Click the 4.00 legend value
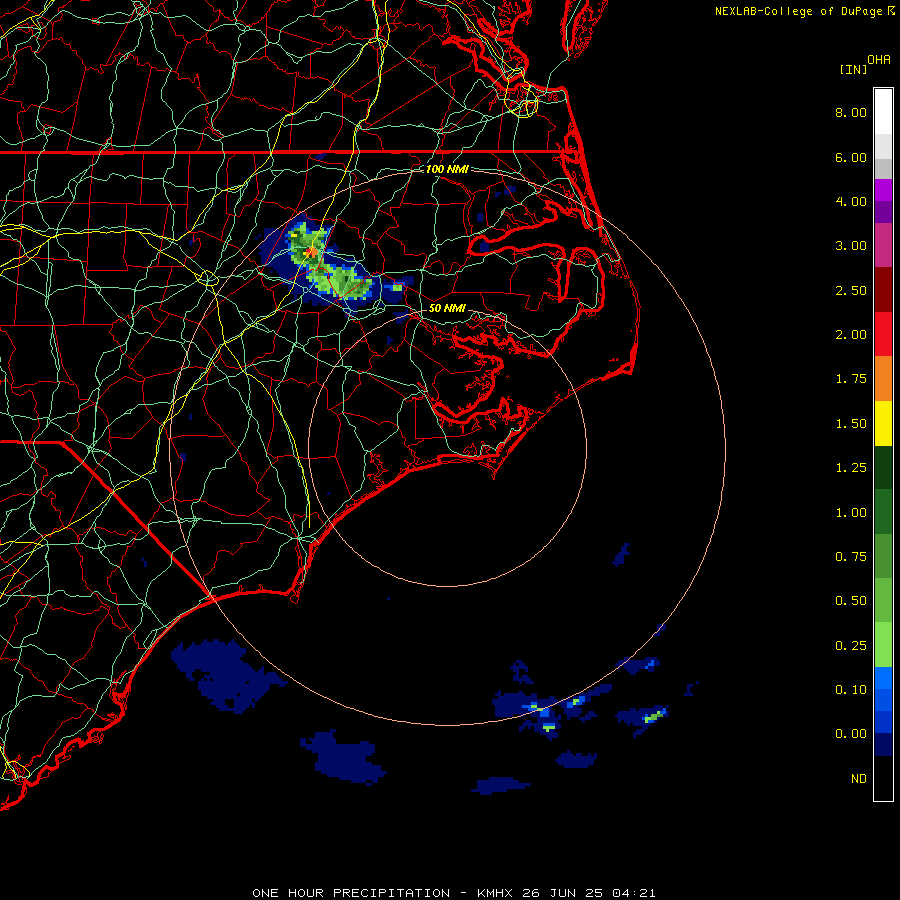This screenshot has width=900, height=900. coord(851,201)
